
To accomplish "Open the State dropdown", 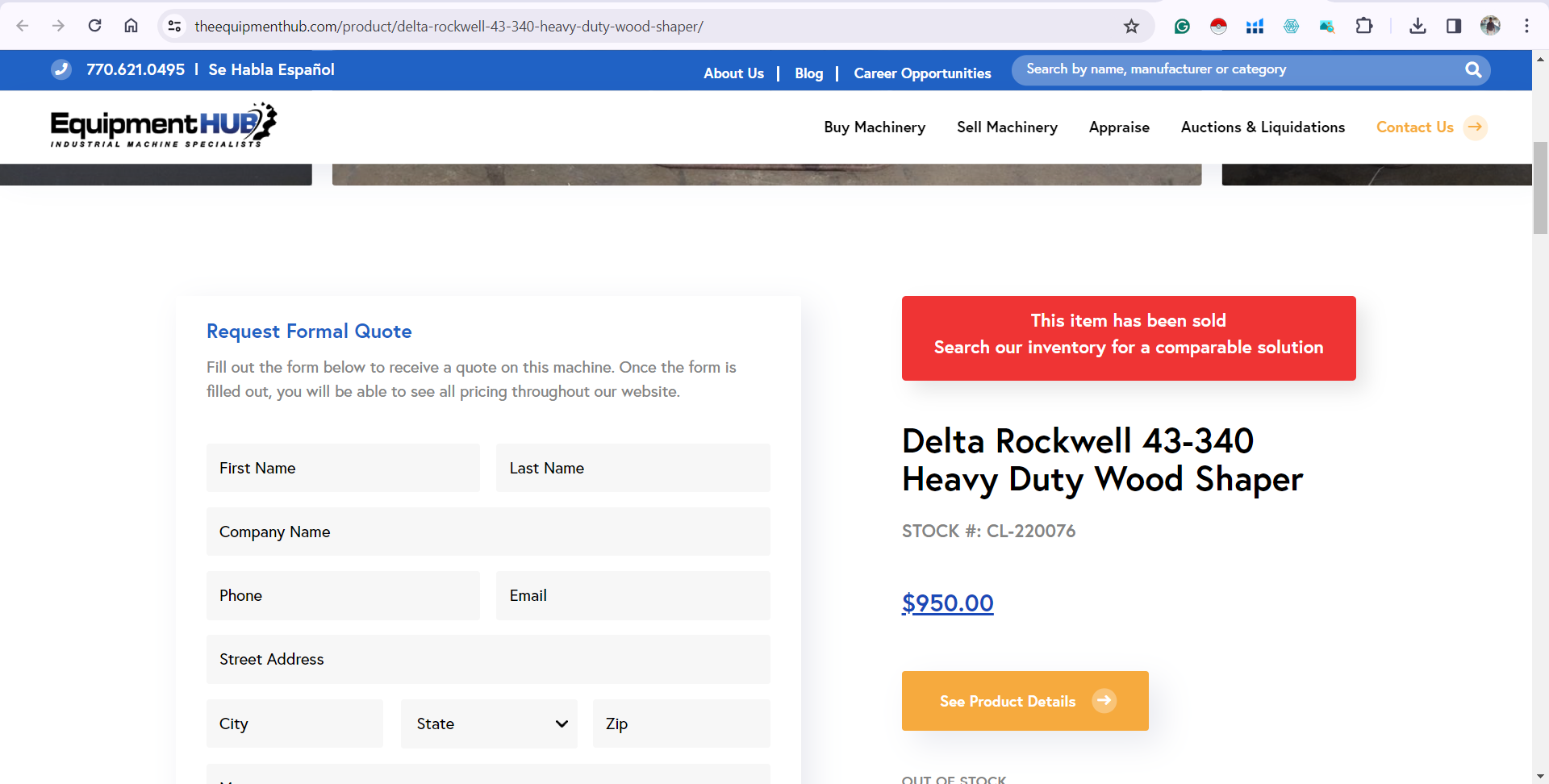I will tap(489, 724).
